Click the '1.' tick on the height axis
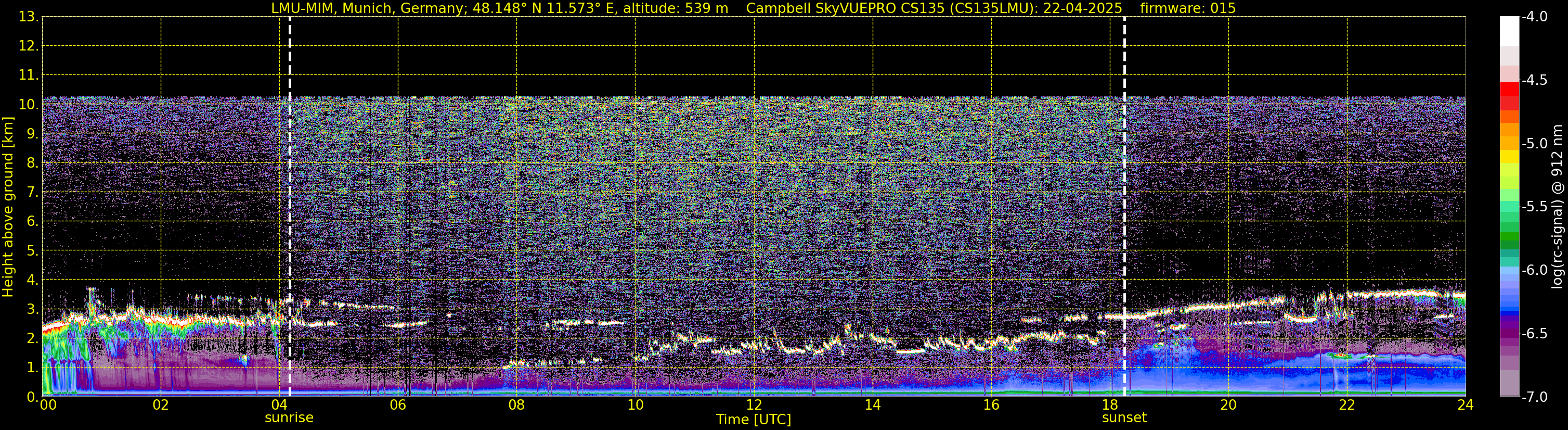The height and width of the screenshot is (430, 1568). click(32, 368)
